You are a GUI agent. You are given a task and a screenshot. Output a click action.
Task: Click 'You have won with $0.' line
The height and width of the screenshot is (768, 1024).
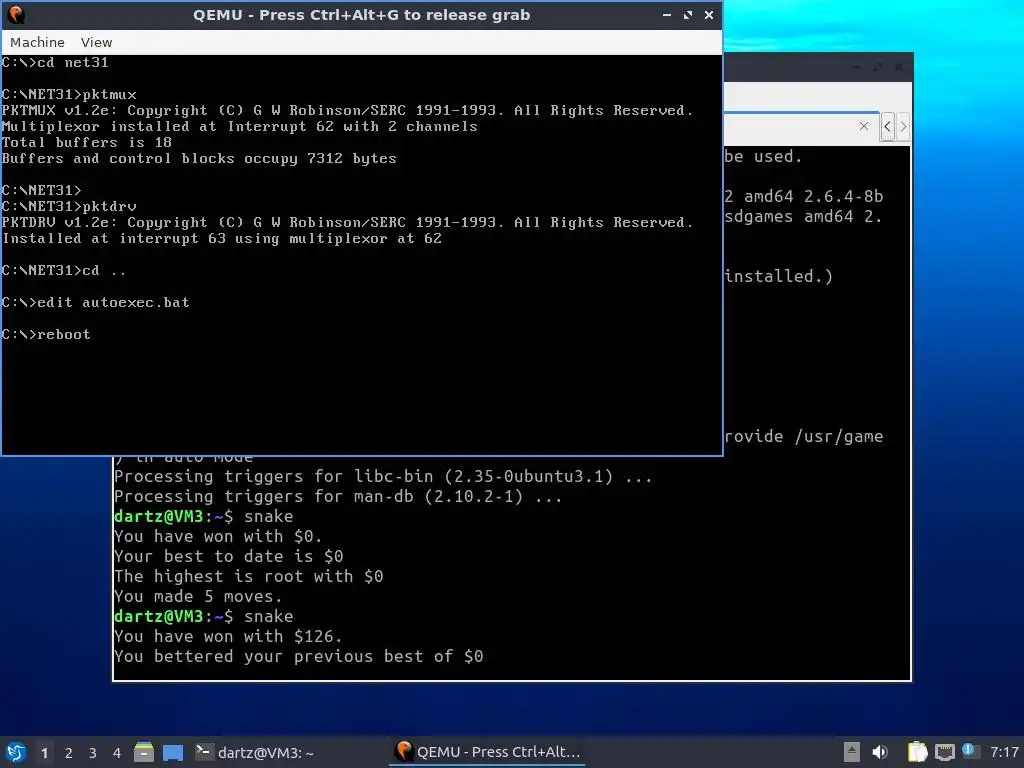point(218,536)
